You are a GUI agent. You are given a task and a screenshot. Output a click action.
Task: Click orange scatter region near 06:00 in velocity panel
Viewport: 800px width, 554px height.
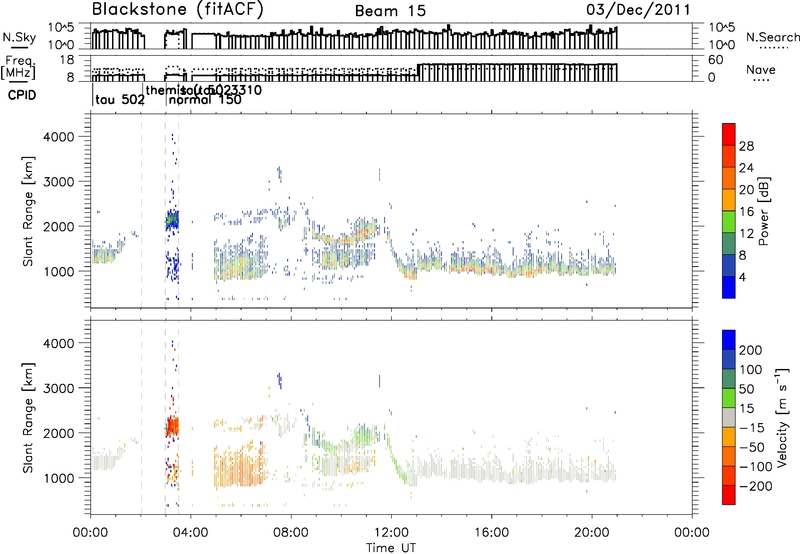click(x=241, y=467)
